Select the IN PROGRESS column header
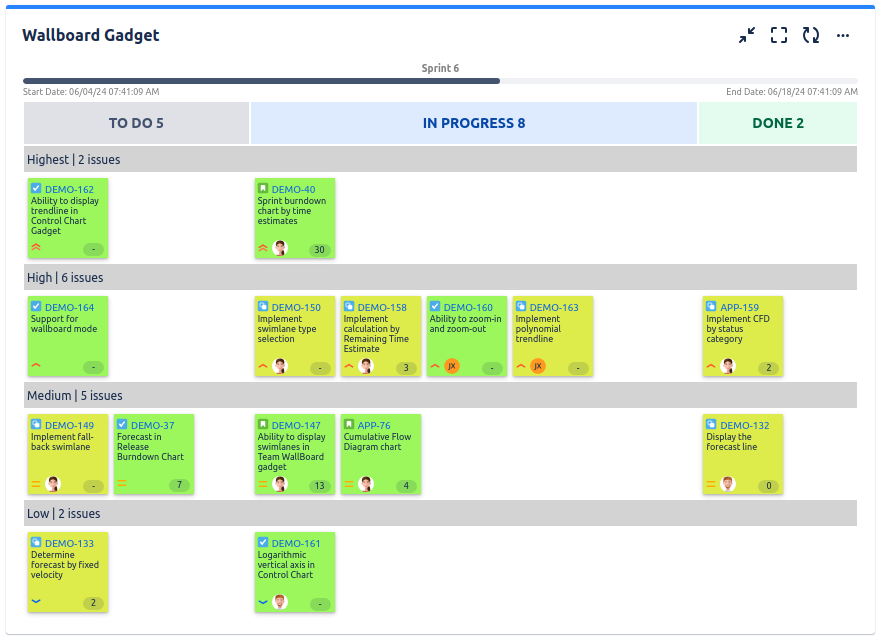Viewport: 884px width, 643px height. [473, 122]
